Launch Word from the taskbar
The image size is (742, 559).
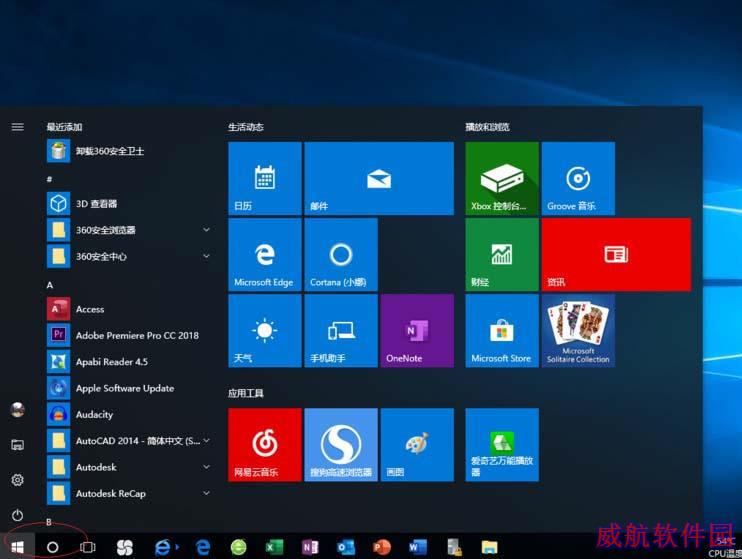(x=418, y=547)
